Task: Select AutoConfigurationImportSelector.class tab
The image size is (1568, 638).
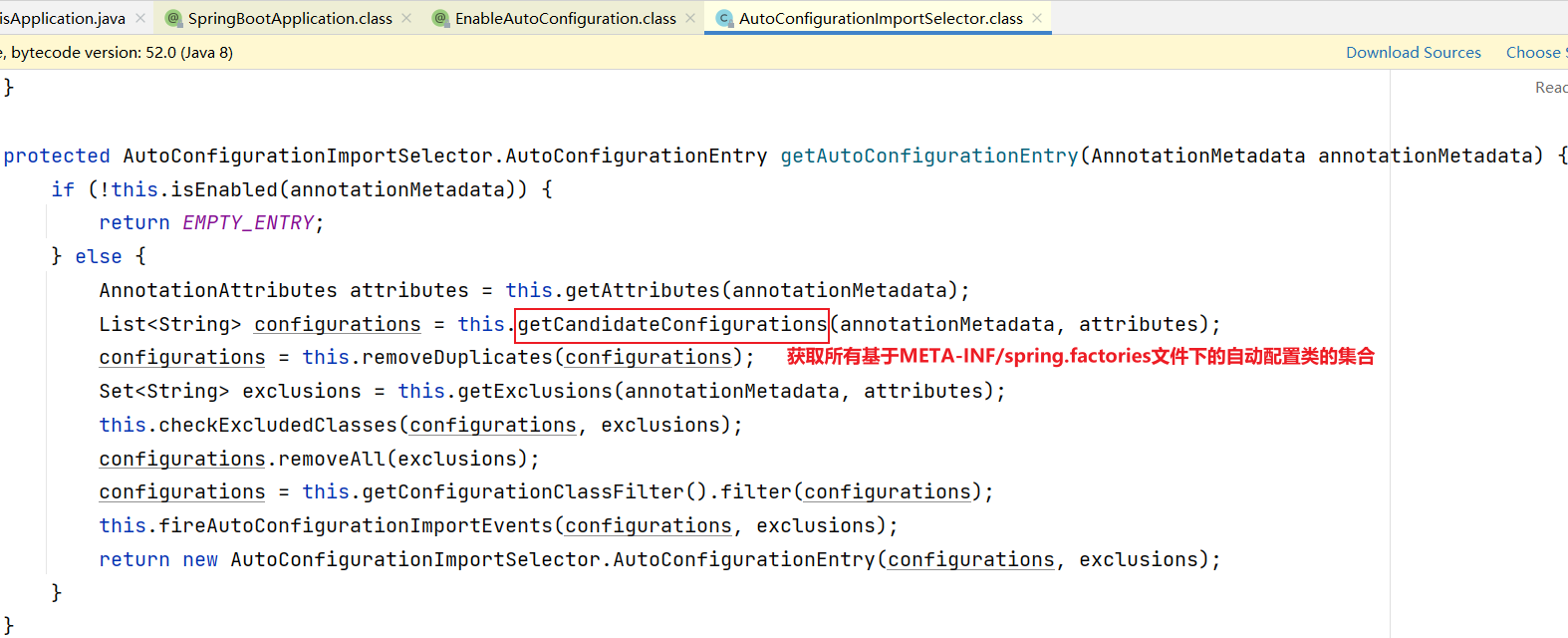Action: point(880,18)
